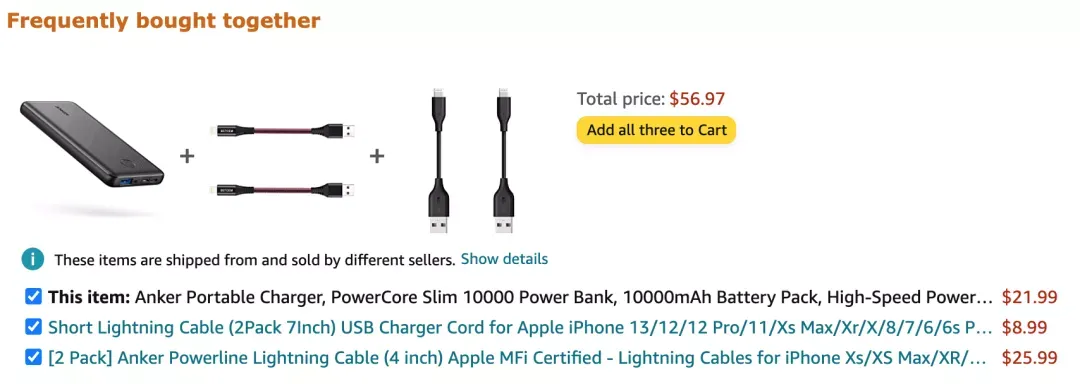Click the shipped by different sellers notice text
Image resolution: width=1080 pixels, height=384 pixels.
coord(255,260)
